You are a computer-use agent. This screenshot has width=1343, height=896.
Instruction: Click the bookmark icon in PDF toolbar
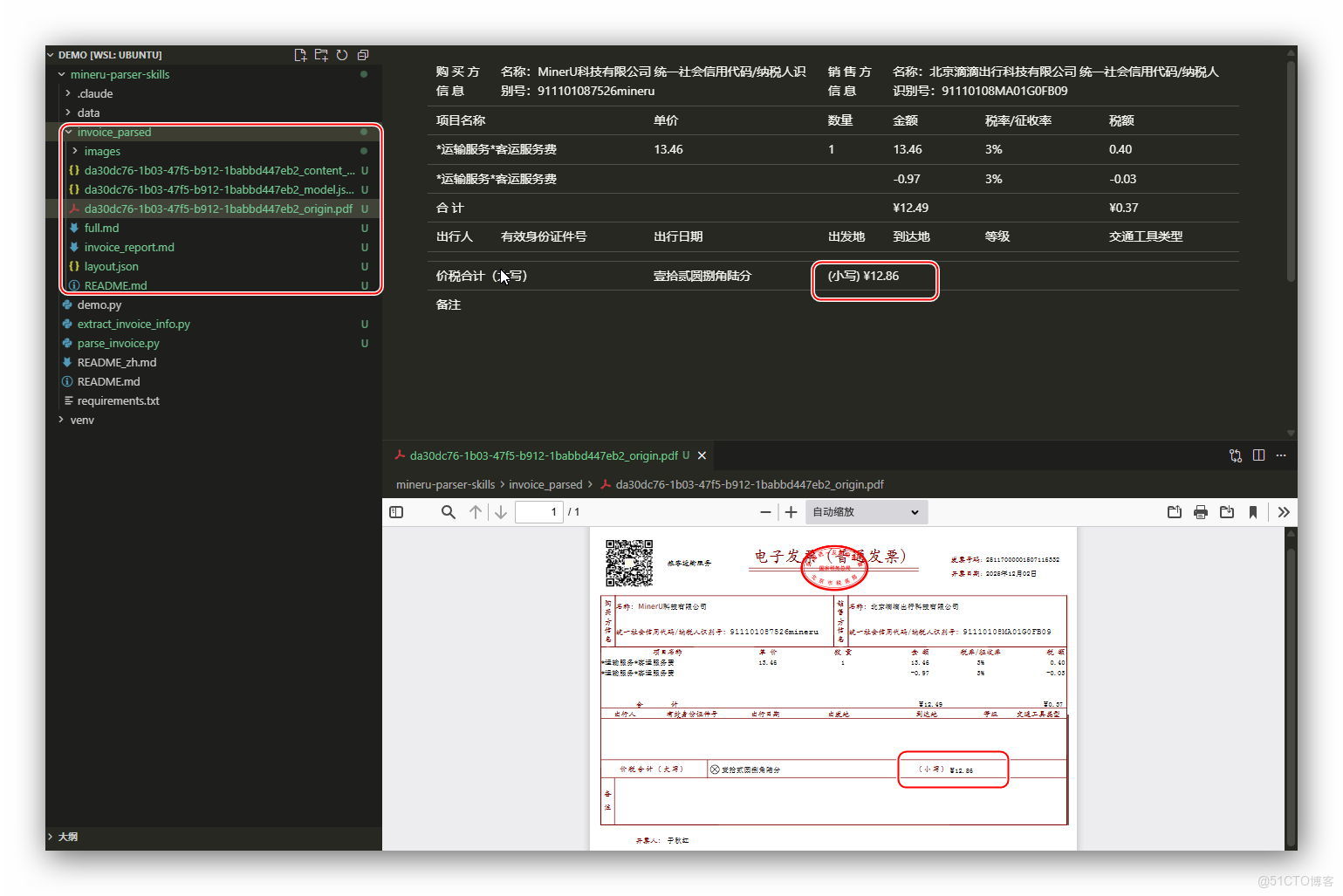(1253, 512)
